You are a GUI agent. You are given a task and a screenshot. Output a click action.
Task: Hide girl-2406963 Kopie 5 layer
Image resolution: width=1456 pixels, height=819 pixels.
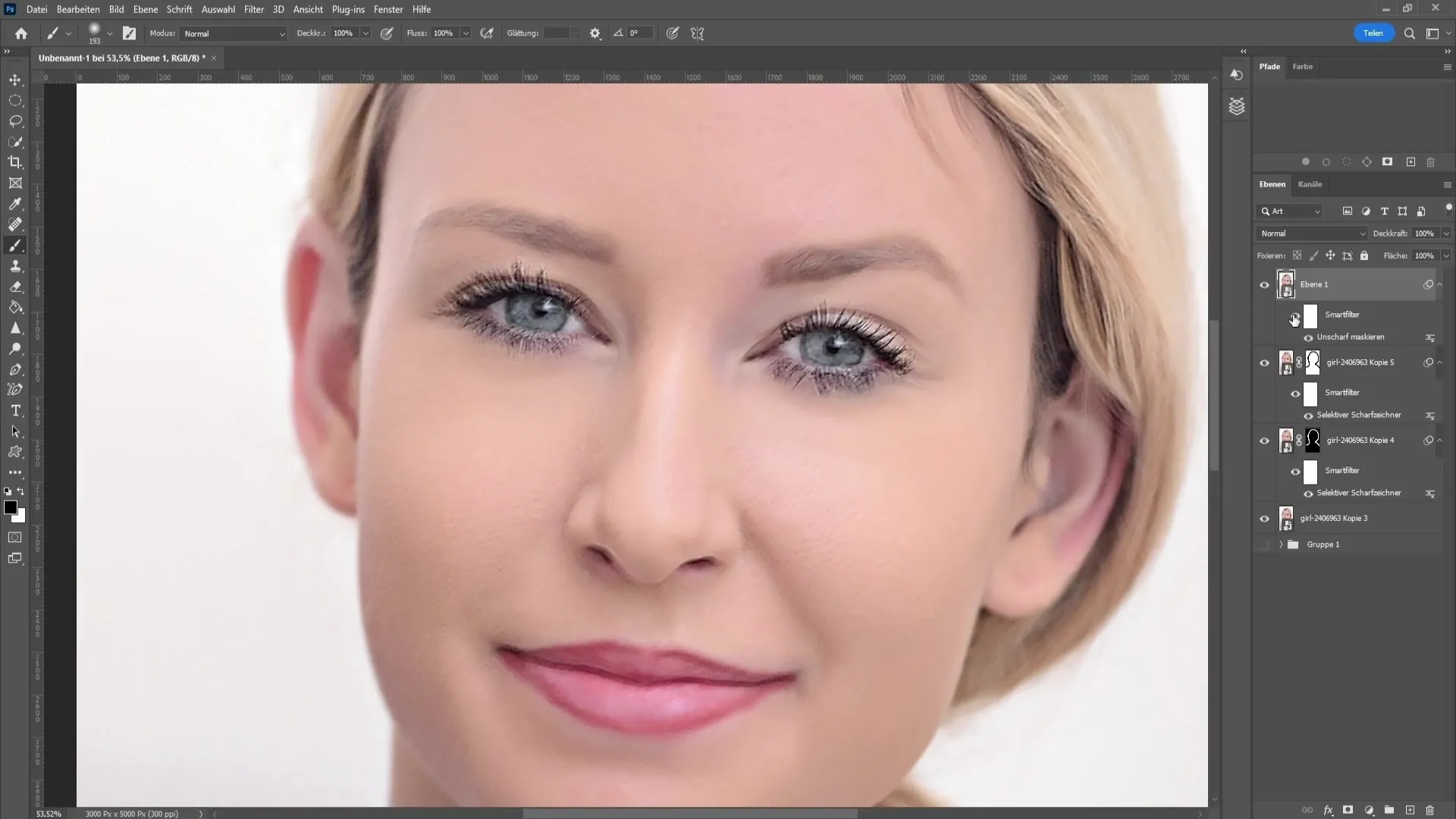(x=1265, y=362)
